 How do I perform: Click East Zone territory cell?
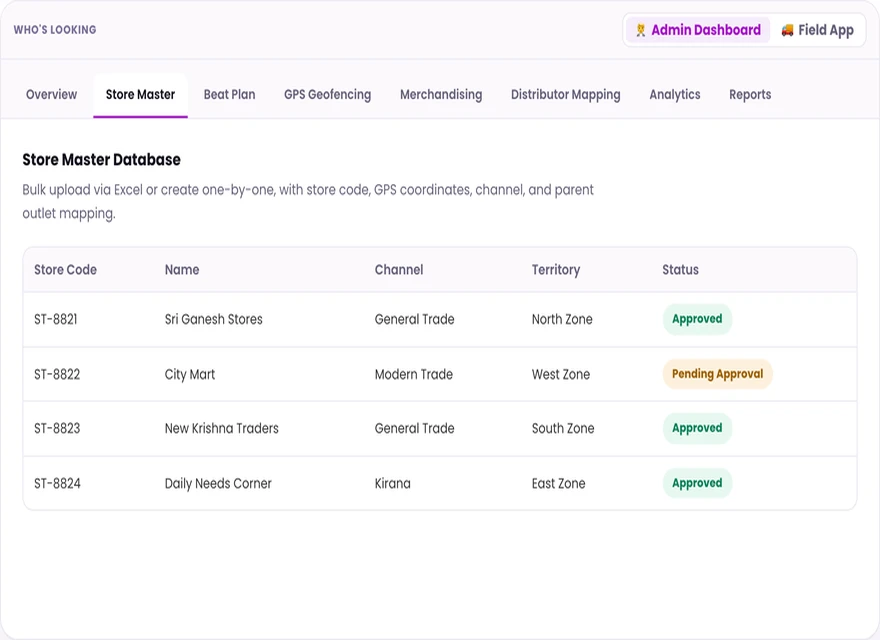[558, 483]
